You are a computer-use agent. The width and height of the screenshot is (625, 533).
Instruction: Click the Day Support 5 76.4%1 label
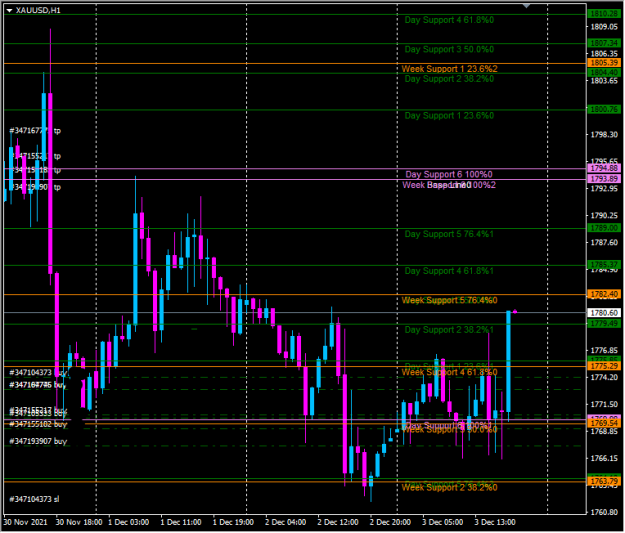click(x=449, y=234)
